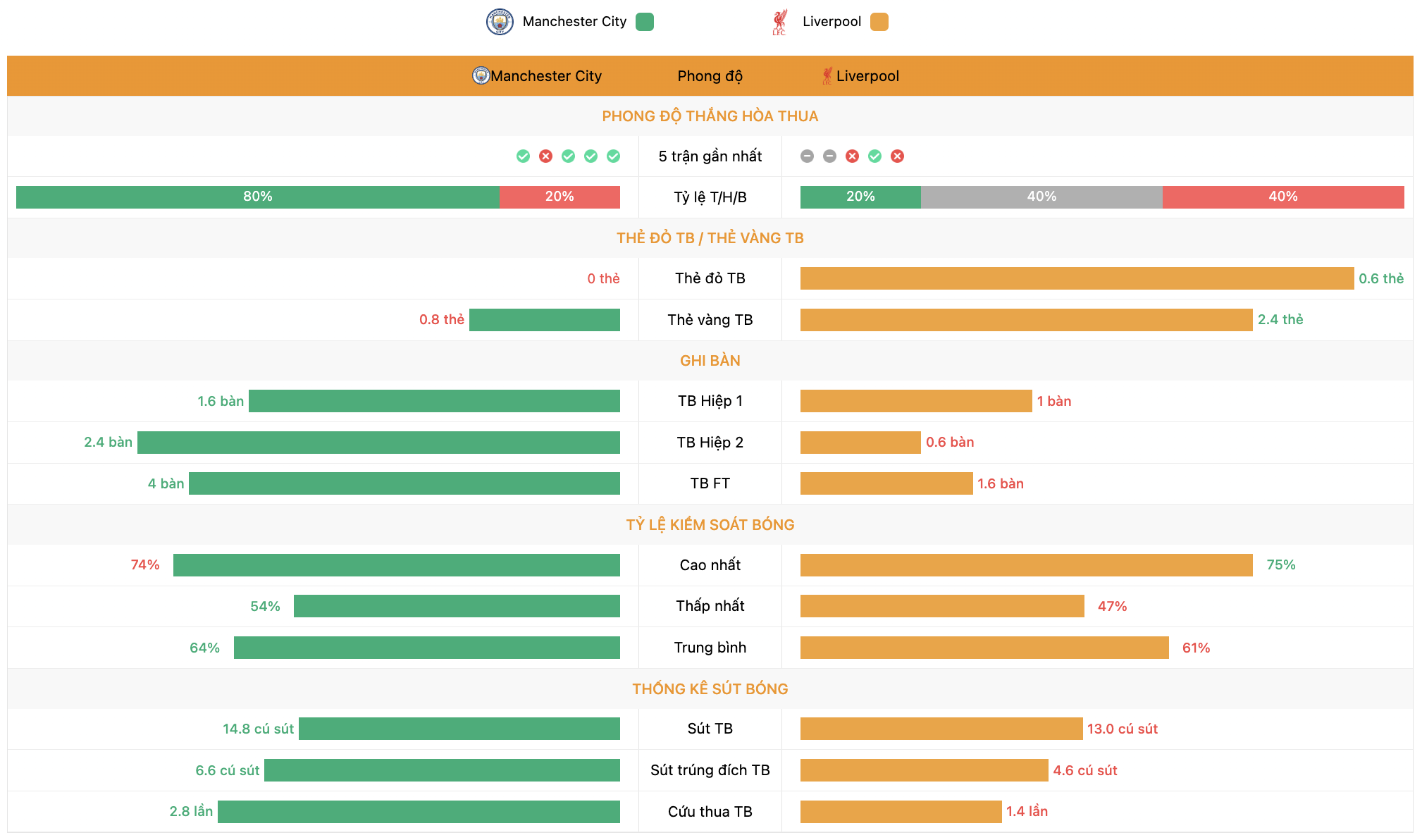This screenshot has height=840, width=1422.
Task: Click Liverpool's third recent match loss icon
Action: click(x=852, y=156)
